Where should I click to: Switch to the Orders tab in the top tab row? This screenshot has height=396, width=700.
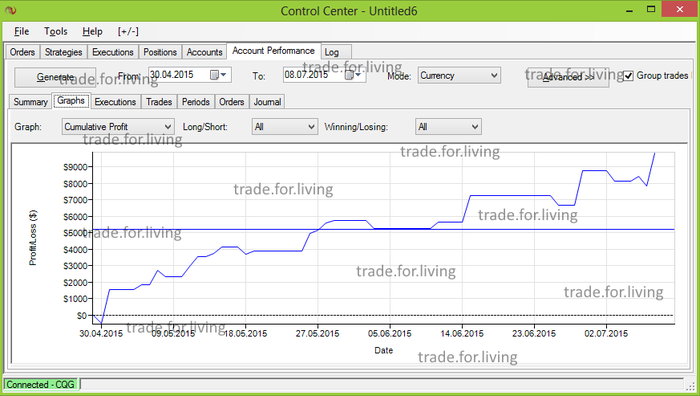pos(22,52)
